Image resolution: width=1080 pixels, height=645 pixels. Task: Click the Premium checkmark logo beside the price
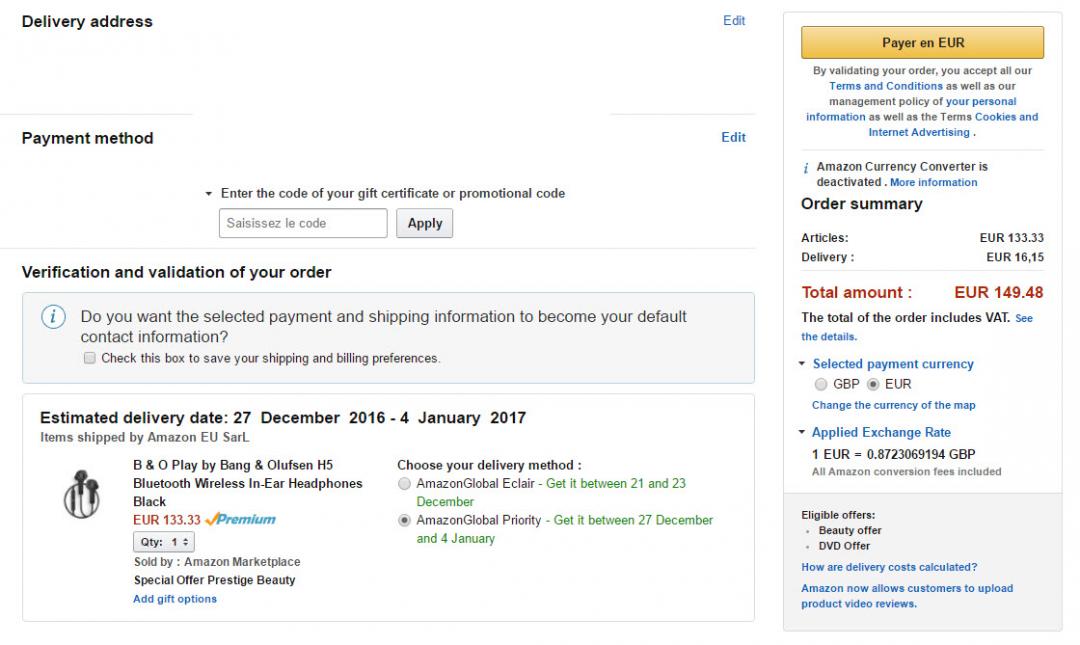tap(240, 520)
